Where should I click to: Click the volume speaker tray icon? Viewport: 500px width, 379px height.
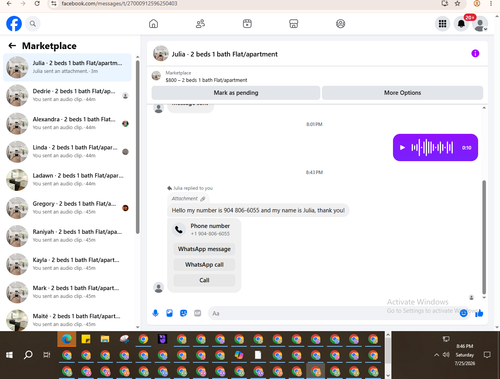(446, 355)
